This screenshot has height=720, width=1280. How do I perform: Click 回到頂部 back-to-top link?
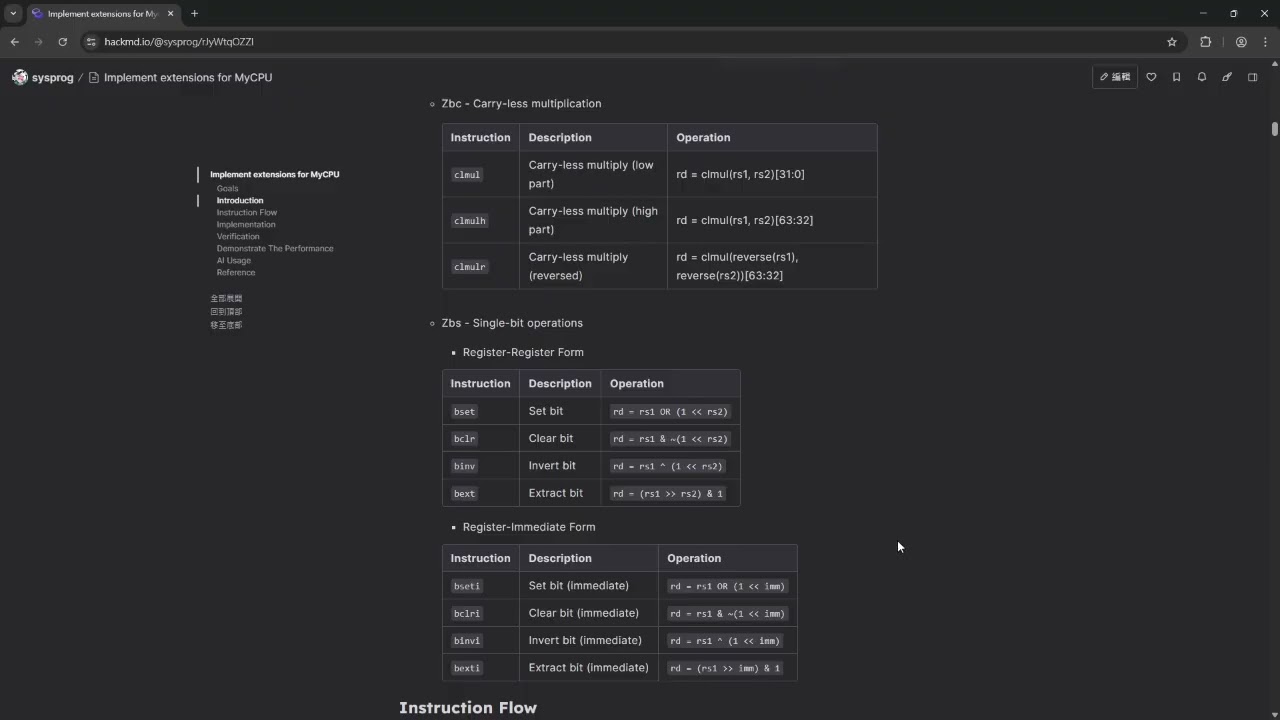226,311
